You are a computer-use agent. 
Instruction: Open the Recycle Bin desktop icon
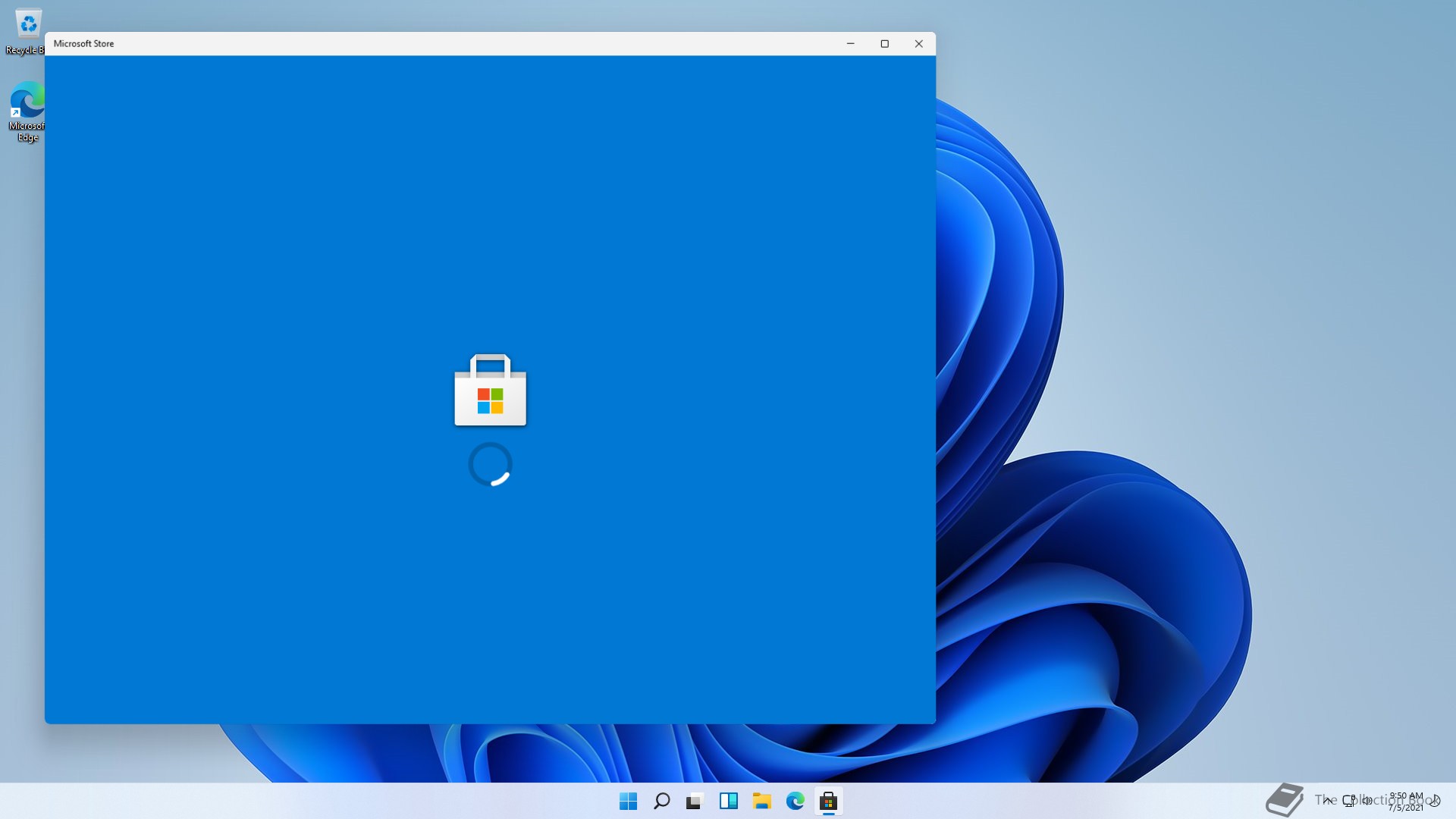[x=27, y=31]
